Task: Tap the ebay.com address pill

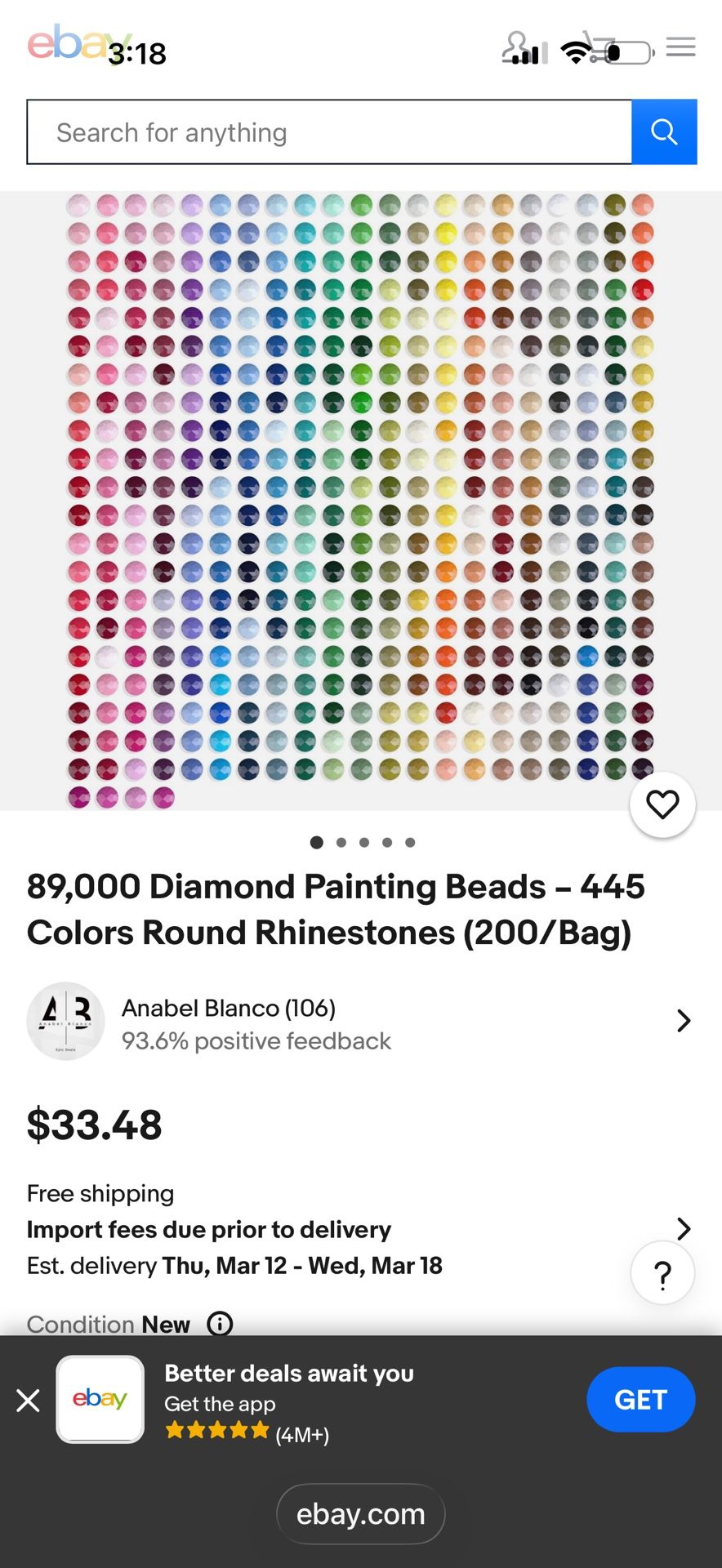Action: [361, 1514]
